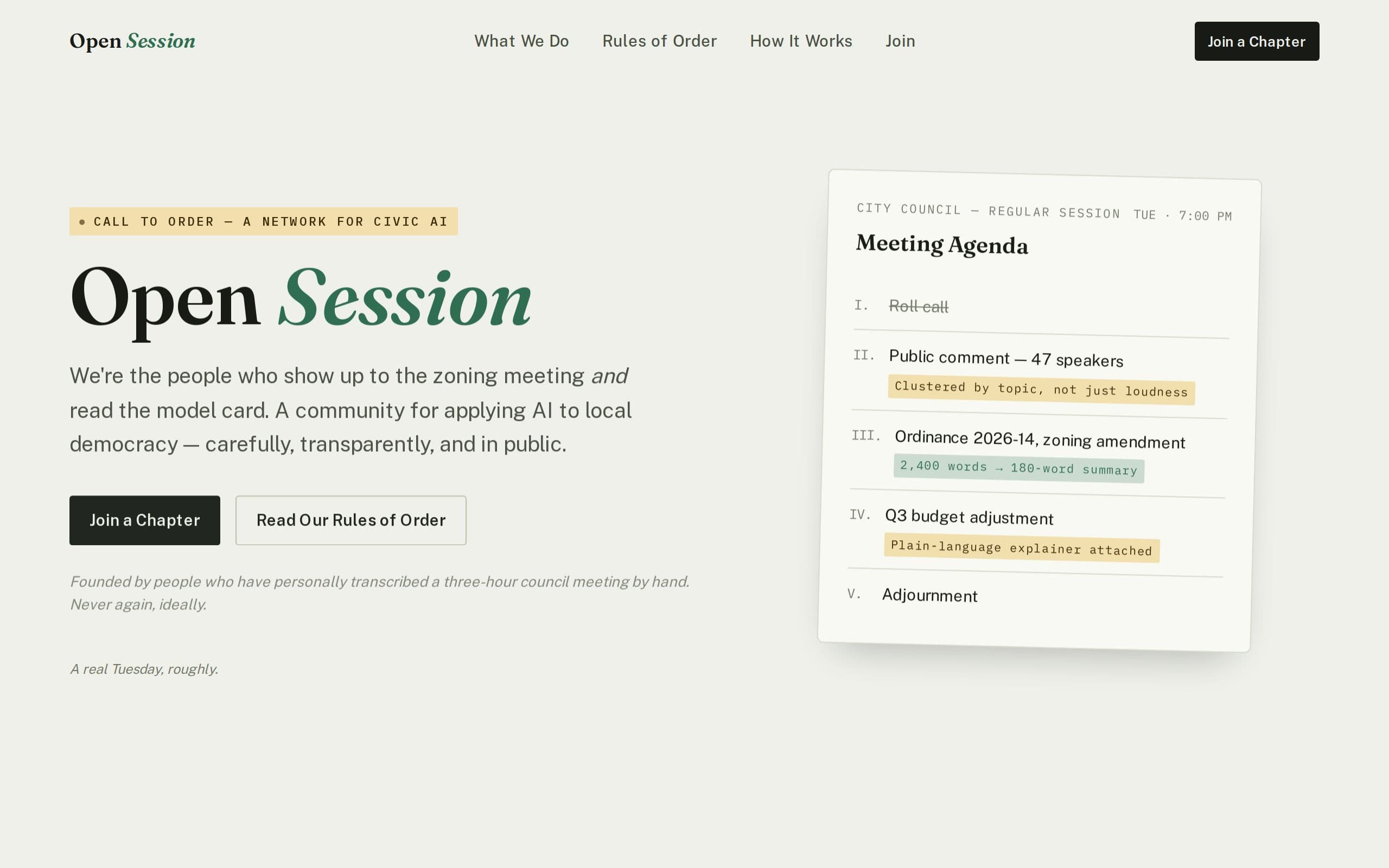
Task: Select the Adjournment agenda item
Action: click(929, 595)
